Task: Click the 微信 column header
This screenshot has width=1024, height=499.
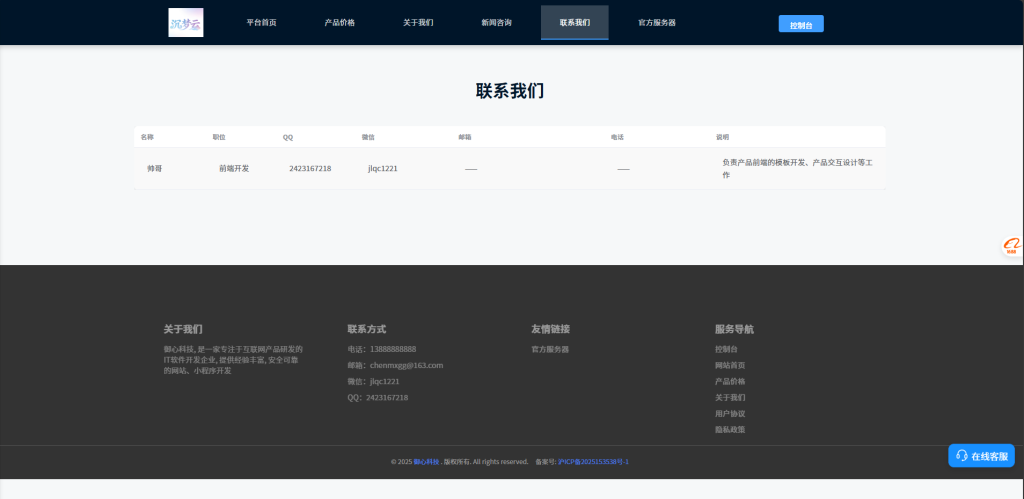Action: (x=368, y=137)
